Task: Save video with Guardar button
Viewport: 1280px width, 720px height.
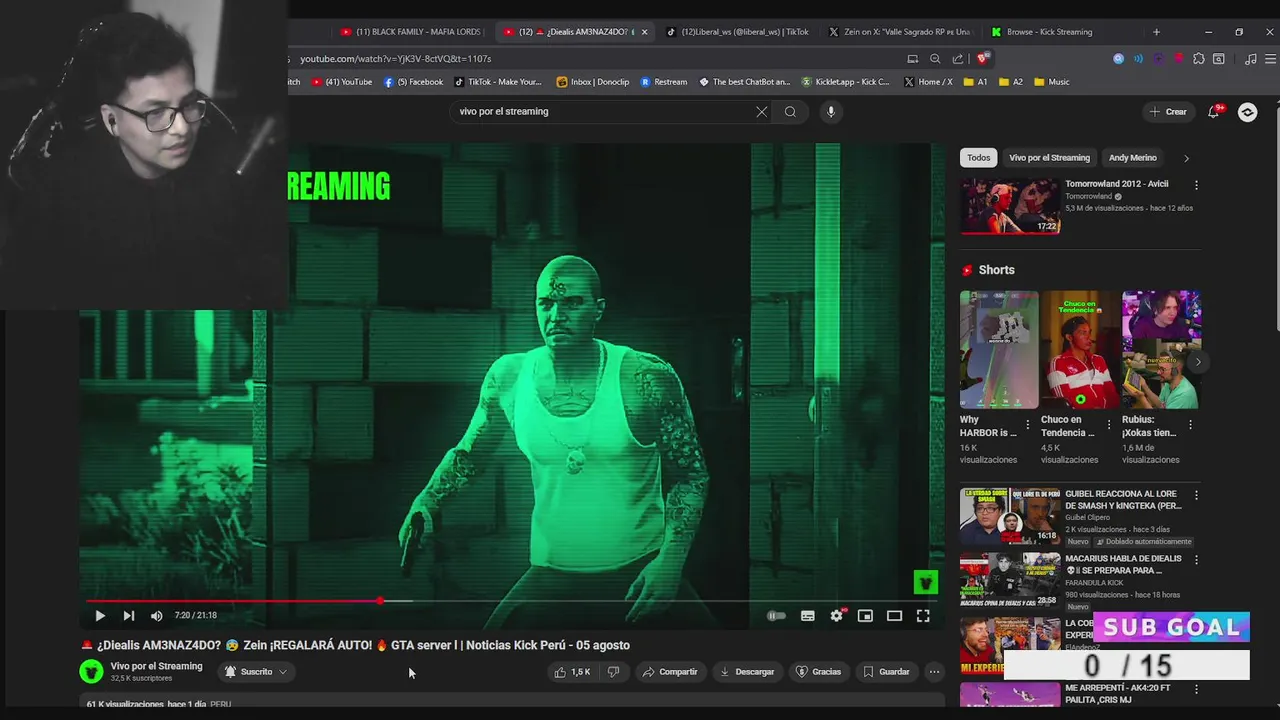Action: point(886,672)
